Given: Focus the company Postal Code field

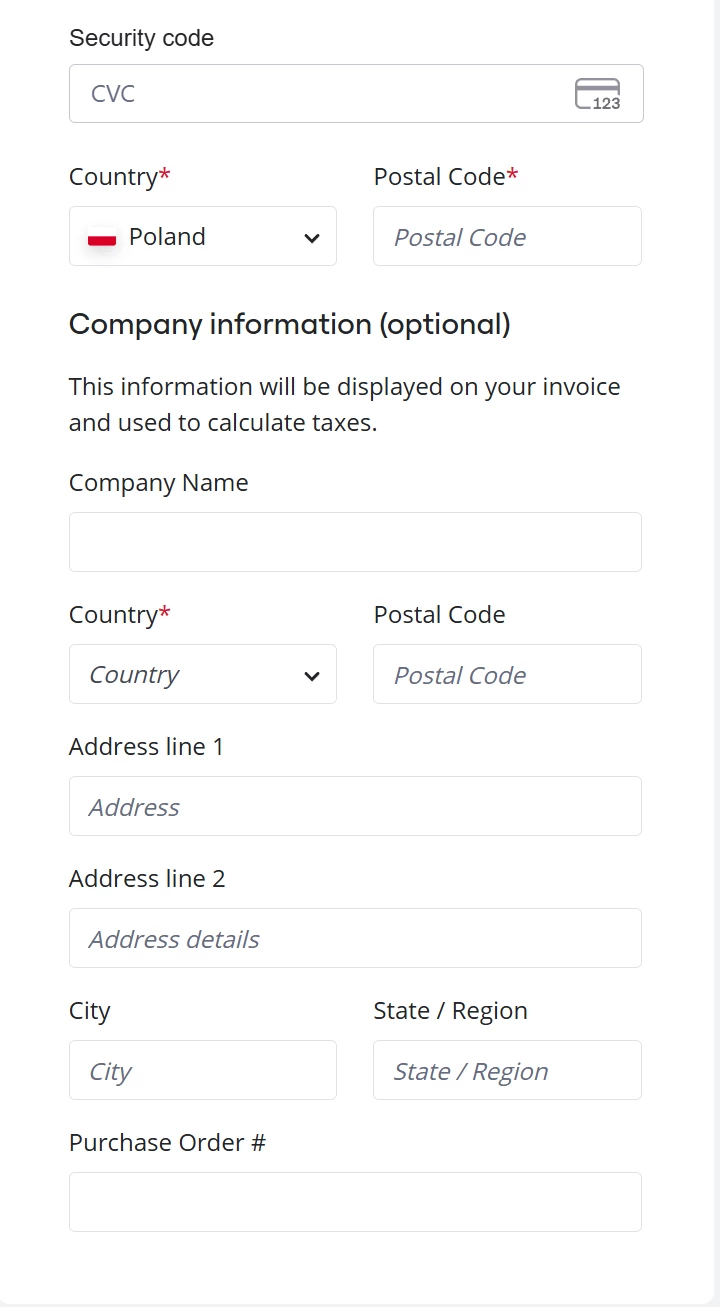Looking at the screenshot, I should tap(507, 674).
